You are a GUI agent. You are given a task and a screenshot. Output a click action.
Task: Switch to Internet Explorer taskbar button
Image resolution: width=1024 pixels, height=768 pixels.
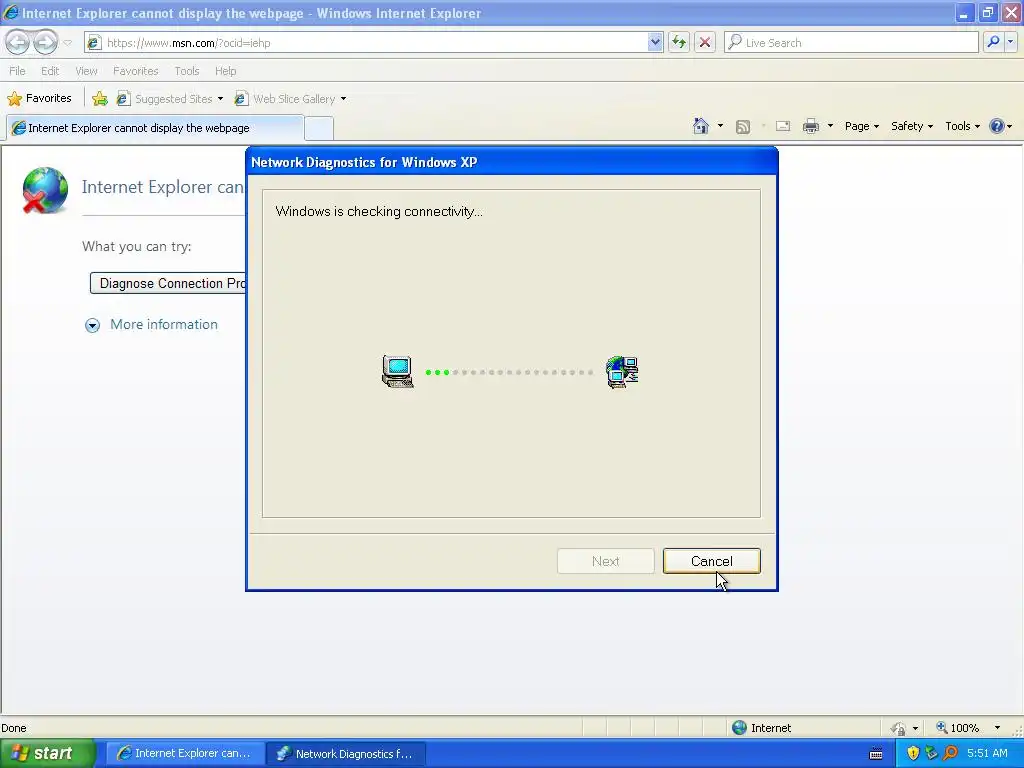pyautogui.click(x=185, y=753)
